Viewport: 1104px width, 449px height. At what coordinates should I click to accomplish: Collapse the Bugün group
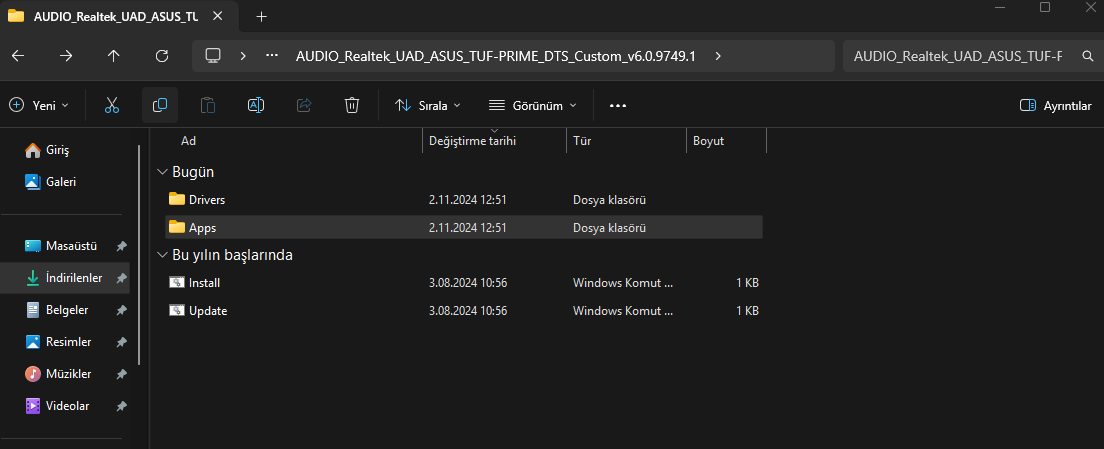[x=163, y=172]
